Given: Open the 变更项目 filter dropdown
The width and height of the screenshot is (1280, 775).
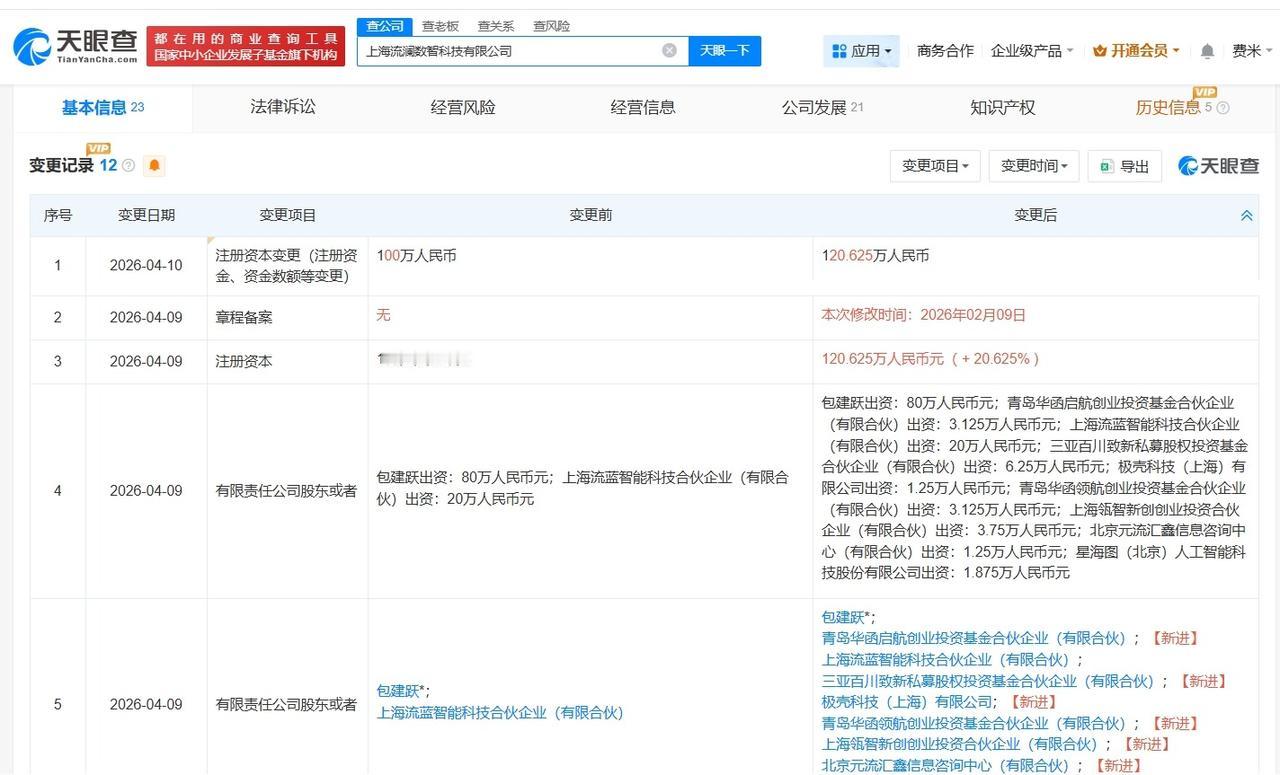Looking at the screenshot, I should tap(934, 166).
